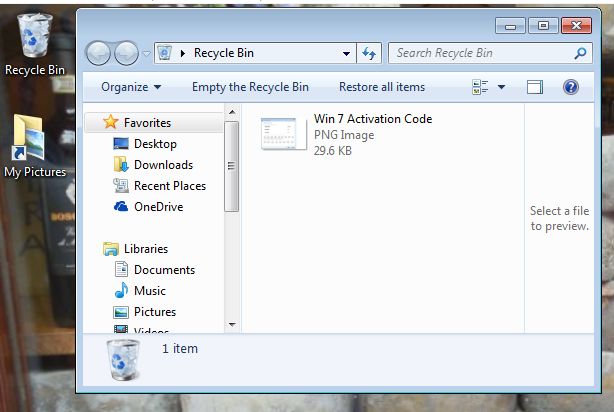The width and height of the screenshot is (614, 412).
Task: Click Empty the Recycle Bin
Action: (x=250, y=87)
